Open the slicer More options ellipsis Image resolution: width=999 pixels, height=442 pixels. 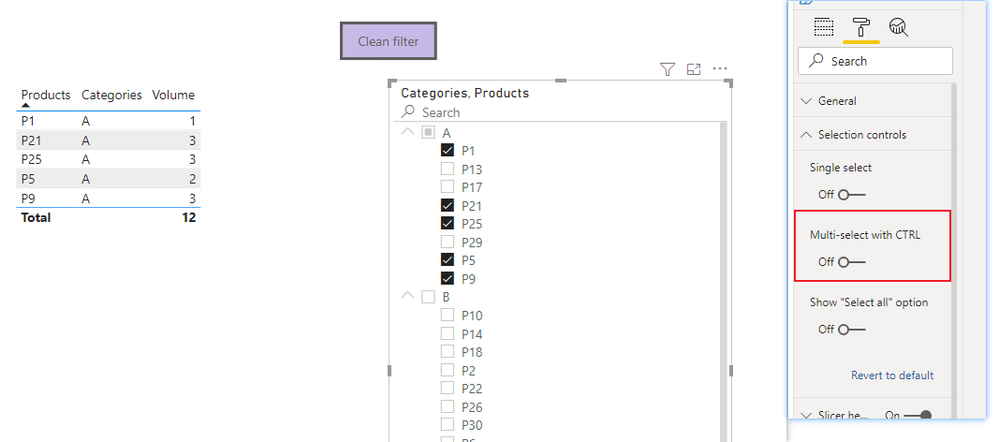(x=720, y=69)
